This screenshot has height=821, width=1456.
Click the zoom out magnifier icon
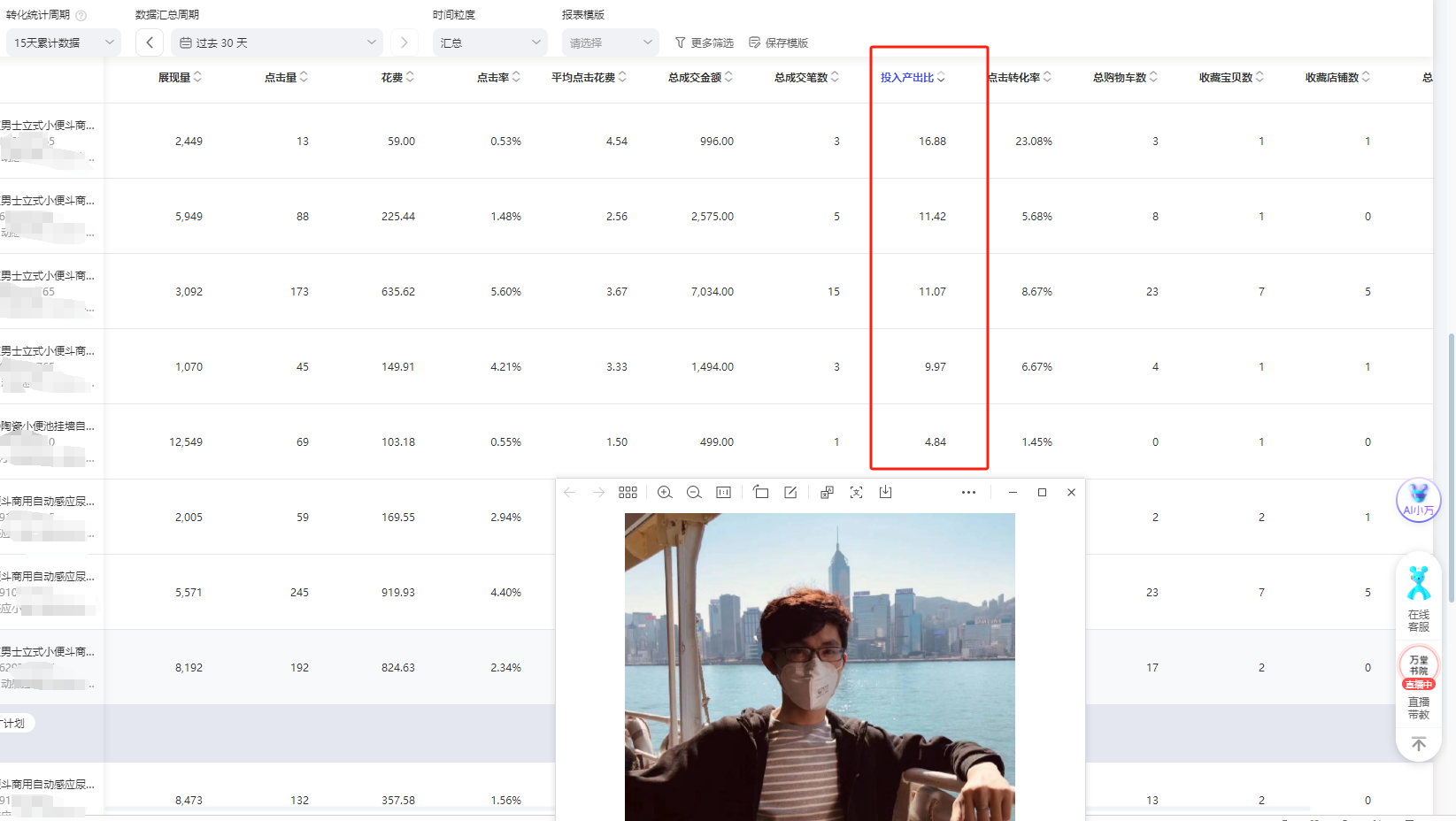[x=694, y=493]
